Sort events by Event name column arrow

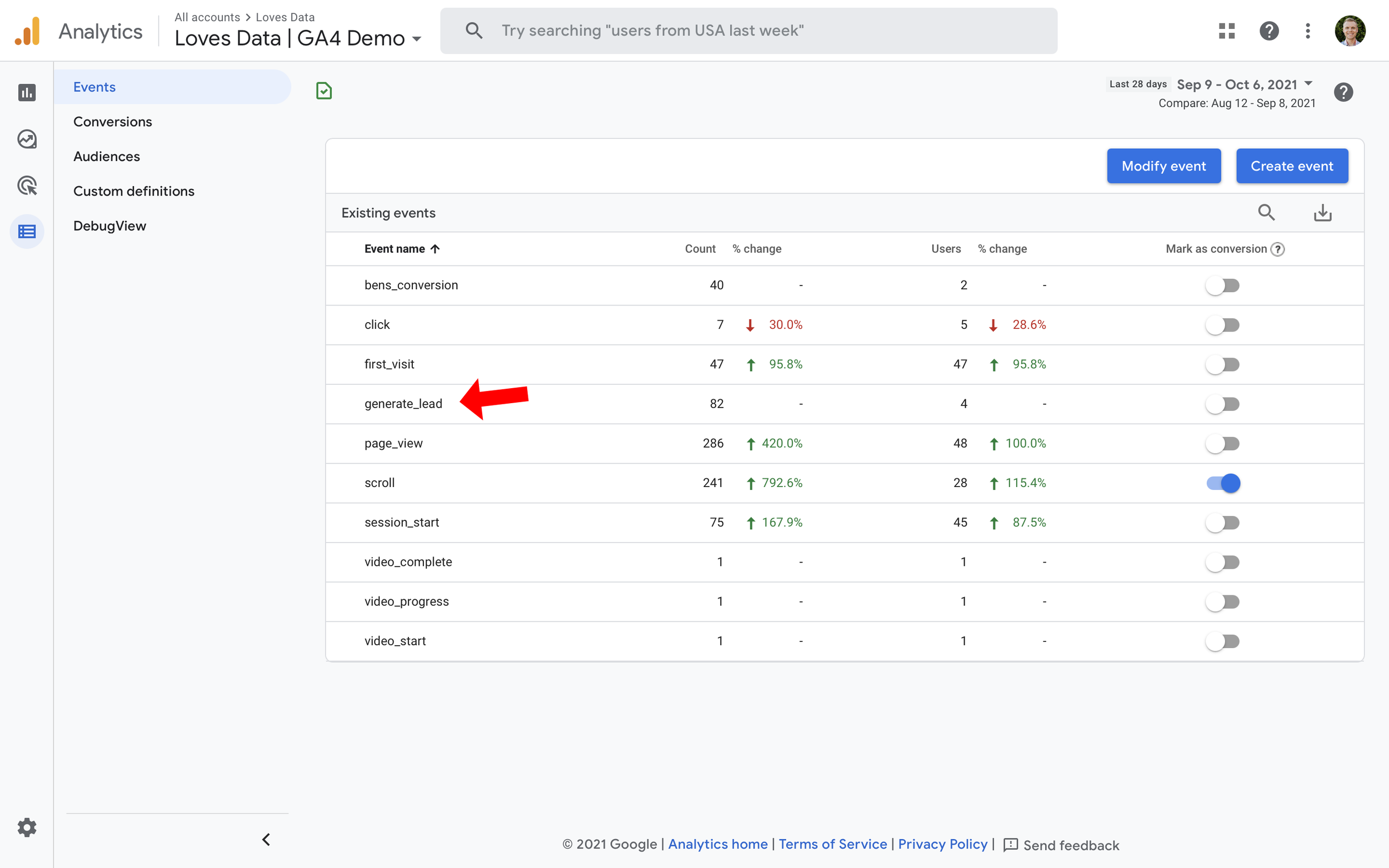(x=436, y=249)
